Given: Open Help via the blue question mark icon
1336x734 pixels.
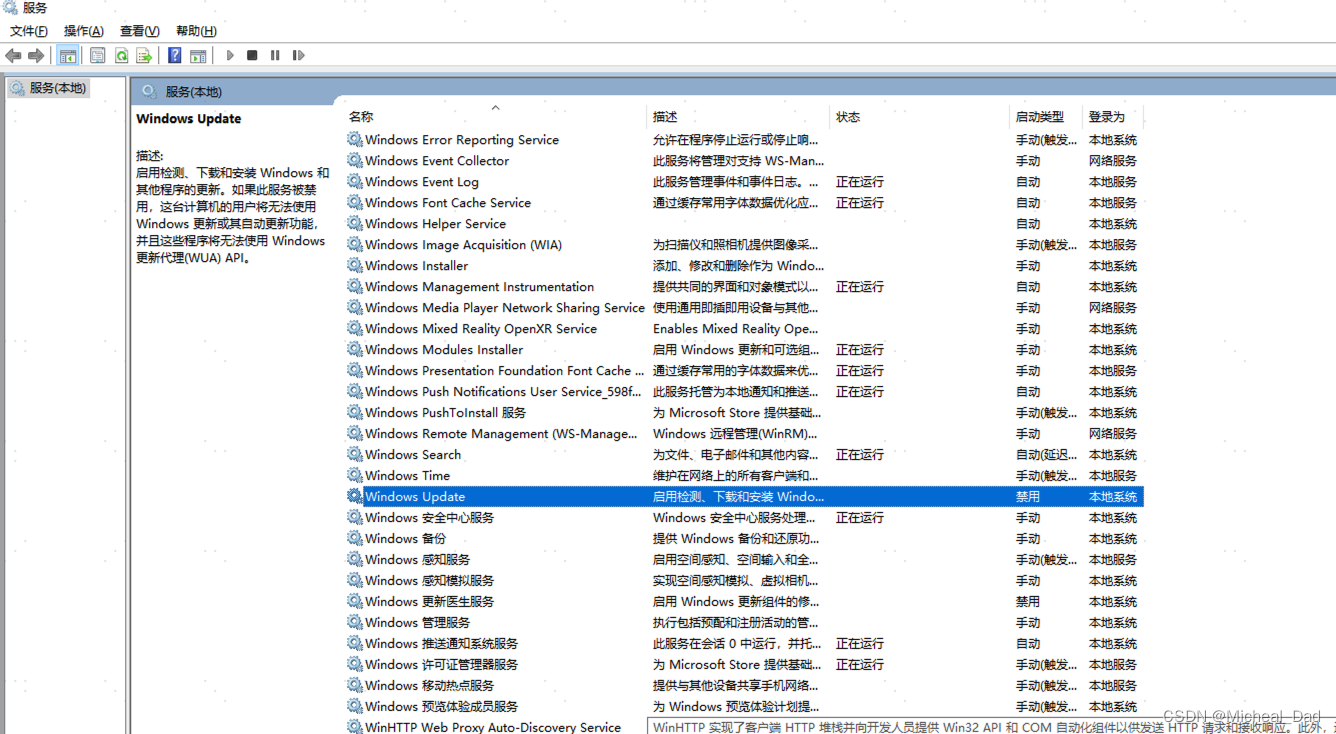Looking at the screenshot, I should pyautogui.click(x=175, y=56).
